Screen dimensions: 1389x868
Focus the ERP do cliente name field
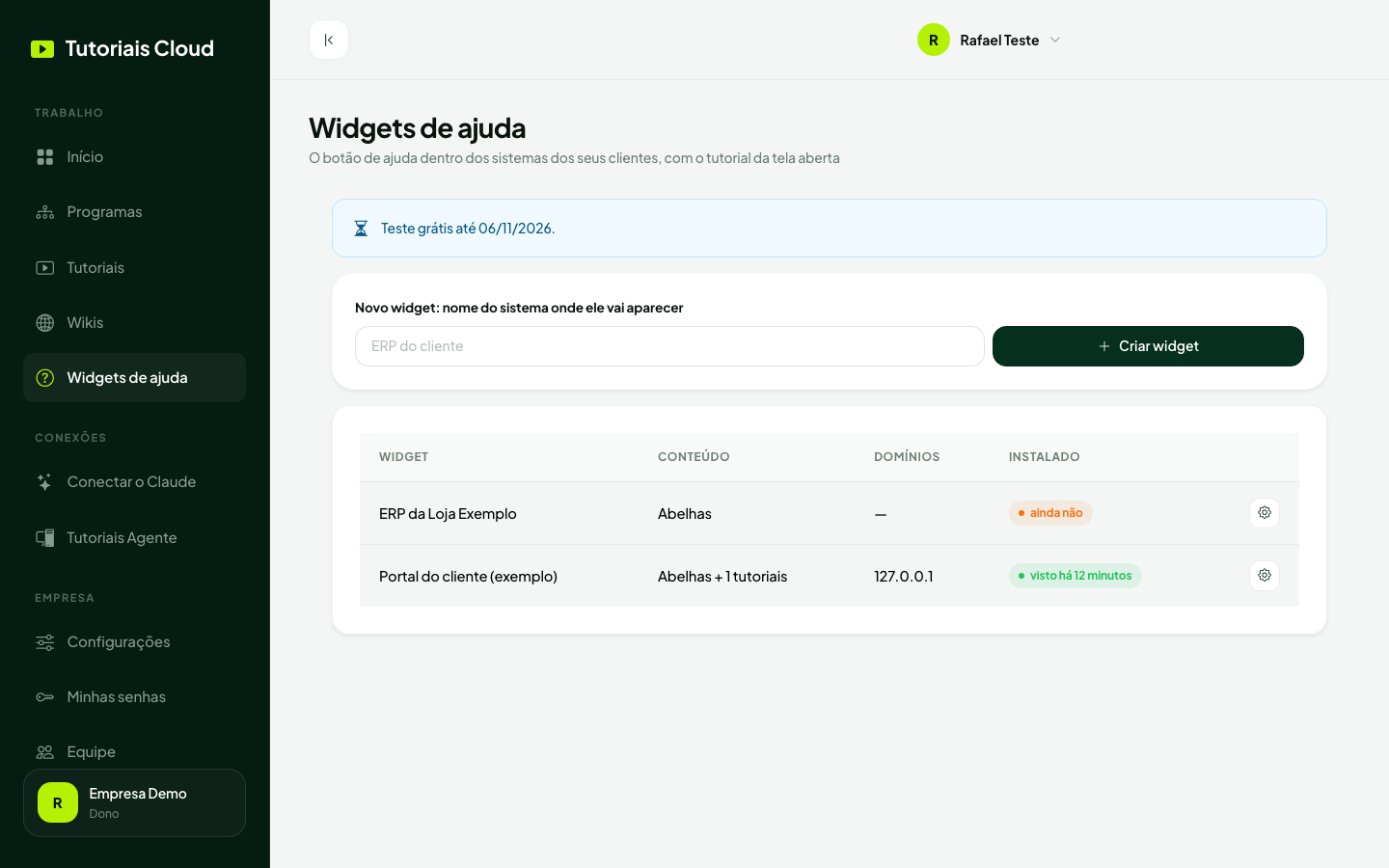[669, 346]
